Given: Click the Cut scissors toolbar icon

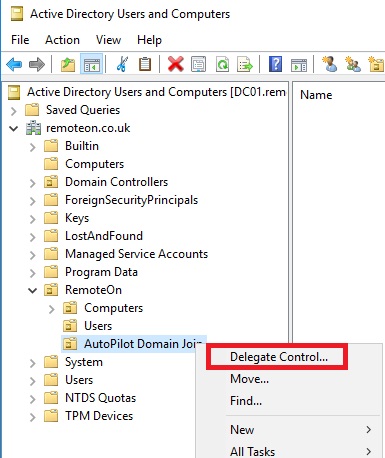Looking at the screenshot, I should coord(122,64).
